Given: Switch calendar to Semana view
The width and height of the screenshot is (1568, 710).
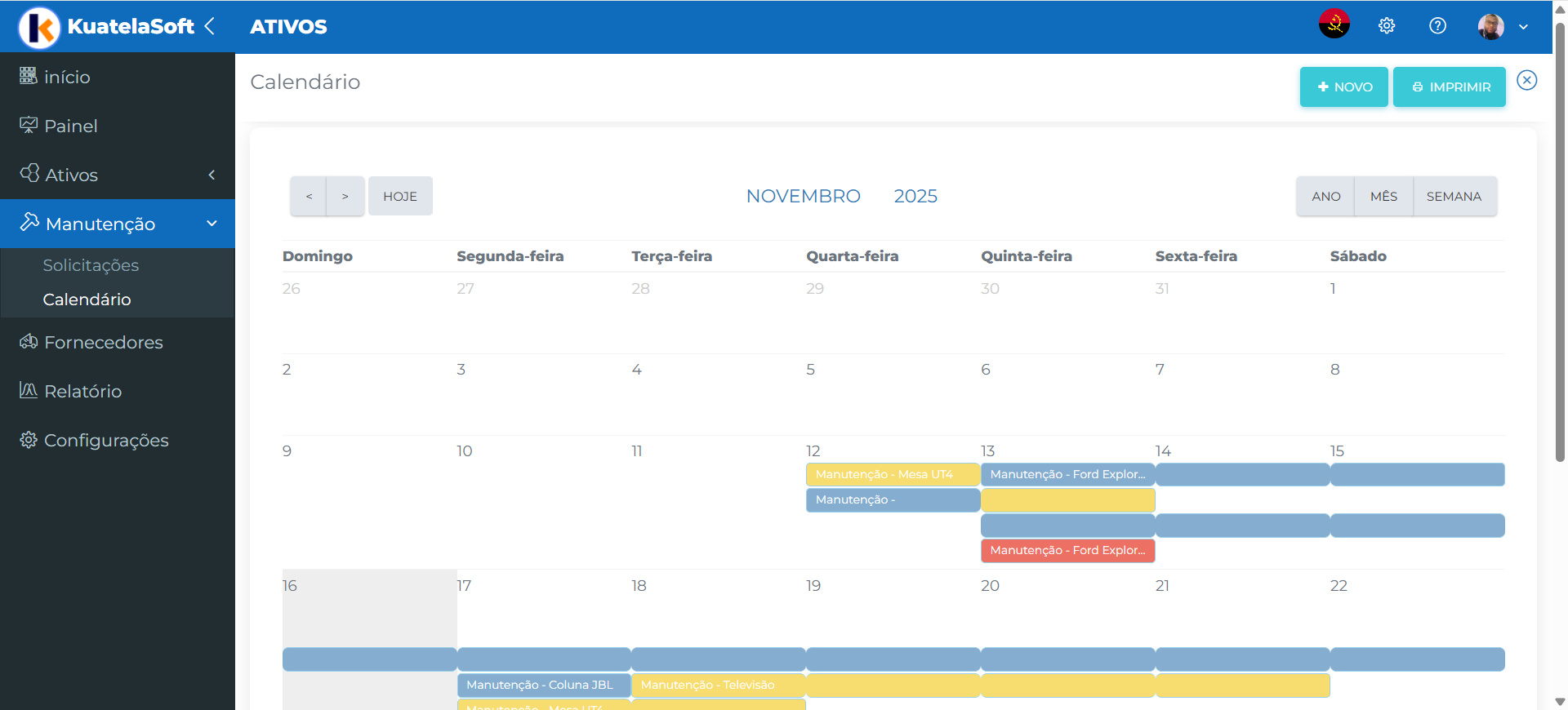Looking at the screenshot, I should click(x=1454, y=196).
